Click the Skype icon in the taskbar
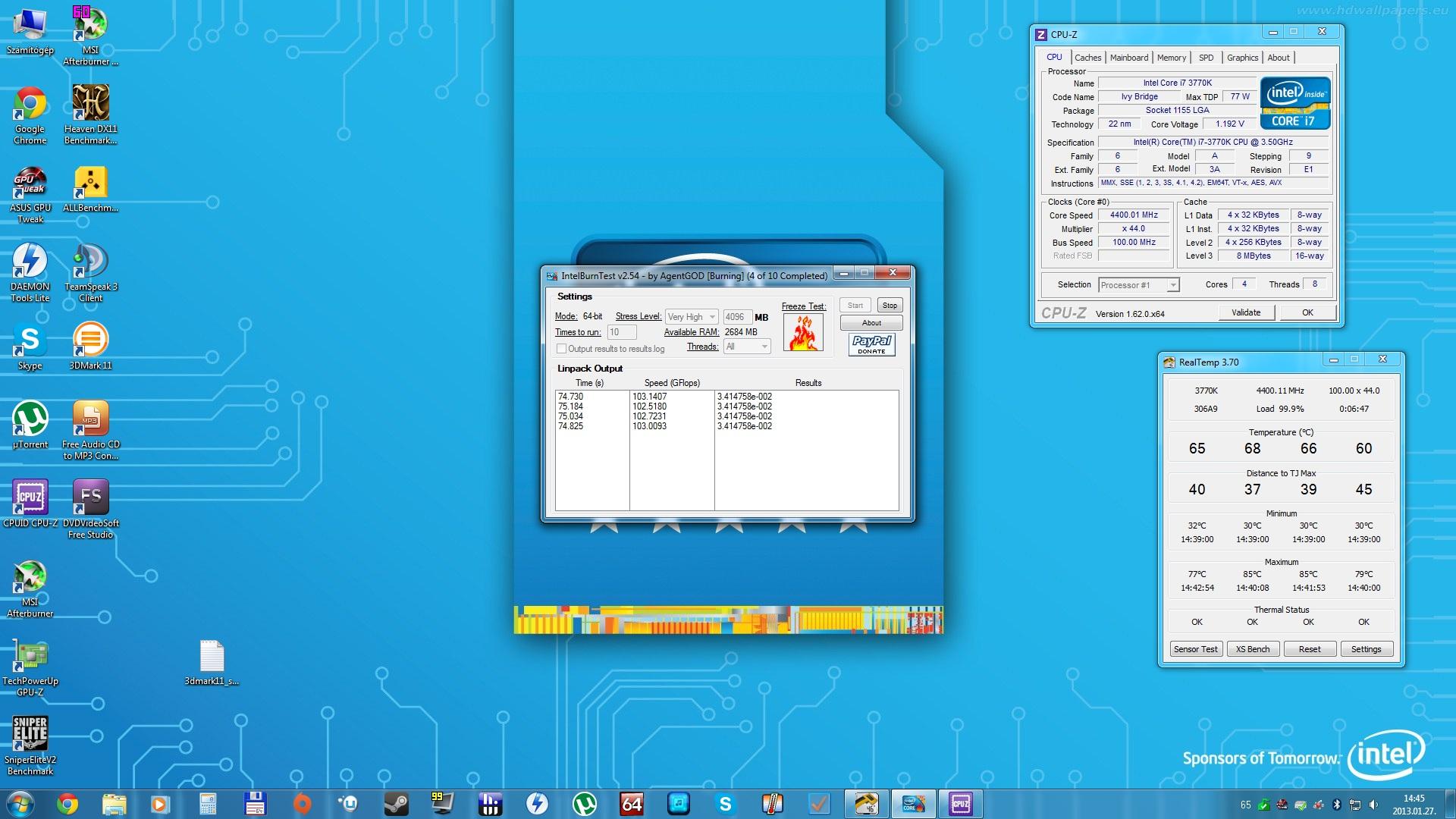This screenshot has height=819, width=1456. point(726,804)
